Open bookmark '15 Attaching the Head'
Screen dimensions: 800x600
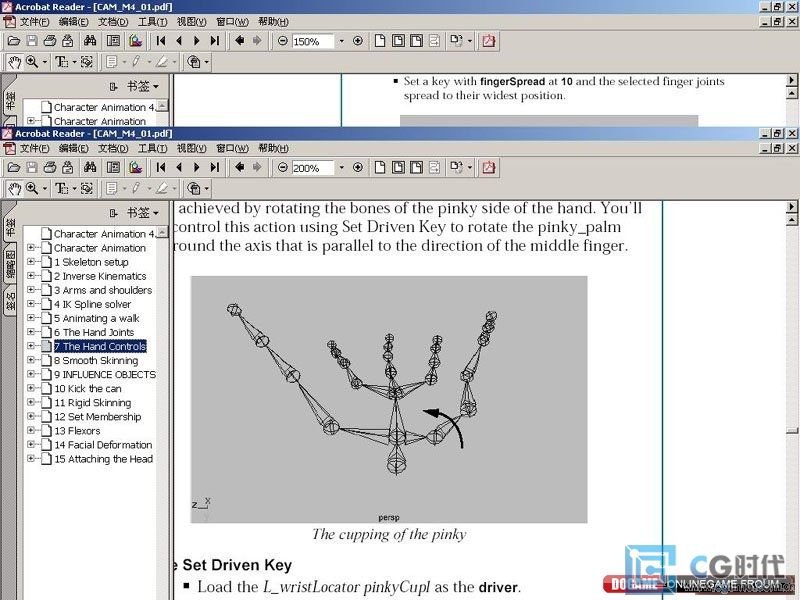[x=104, y=459]
